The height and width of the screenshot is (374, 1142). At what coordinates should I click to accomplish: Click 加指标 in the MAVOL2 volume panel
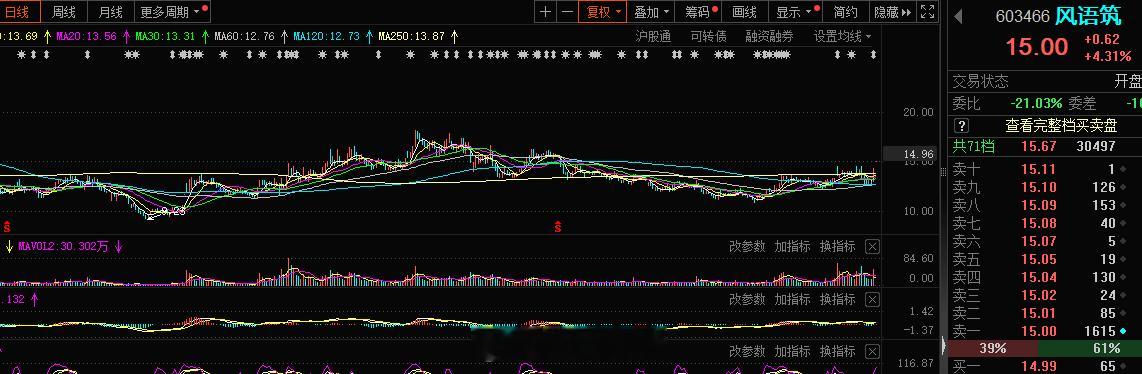click(x=792, y=247)
